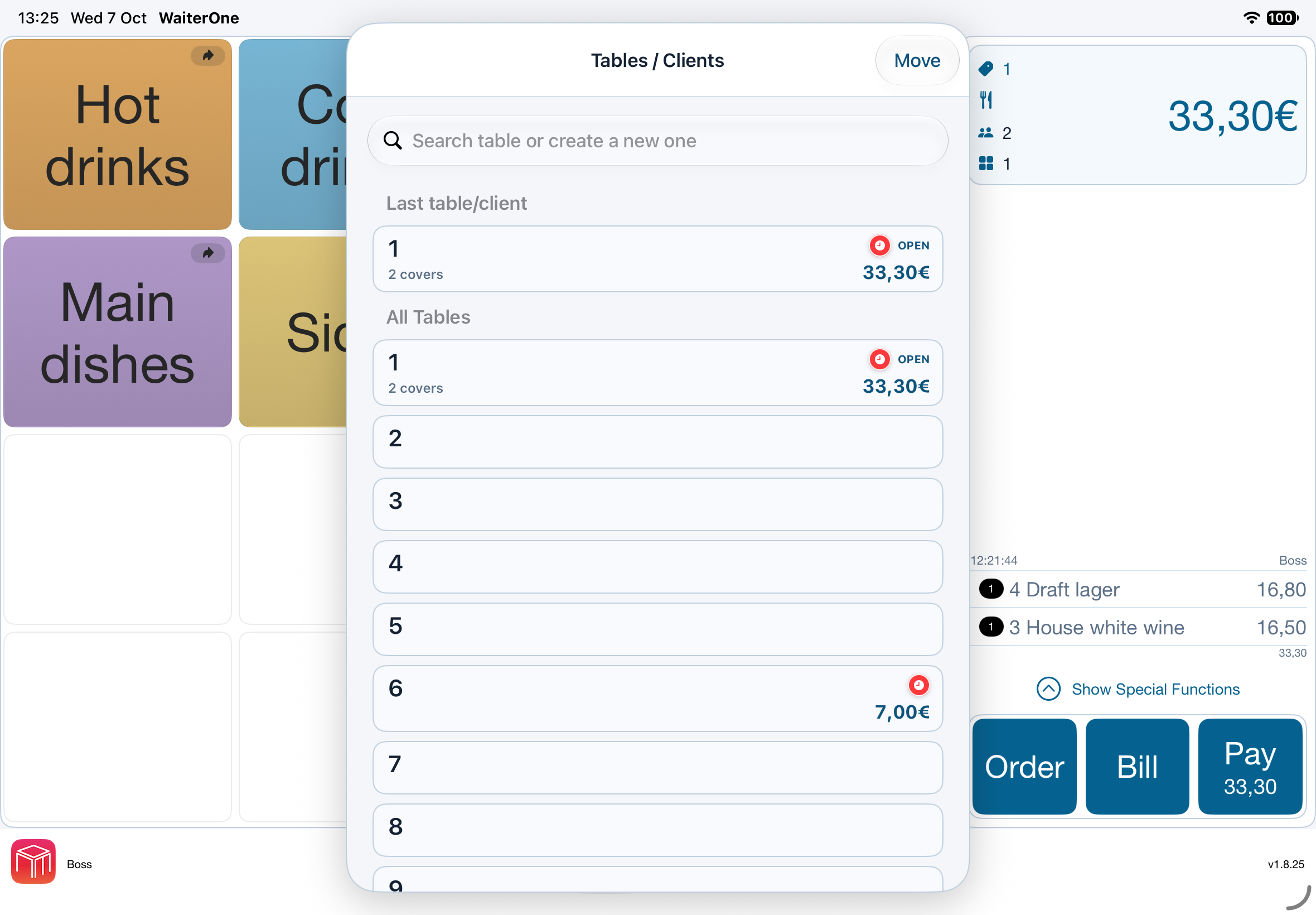
Task: Click the Order button
Action: coord(1024,767)
